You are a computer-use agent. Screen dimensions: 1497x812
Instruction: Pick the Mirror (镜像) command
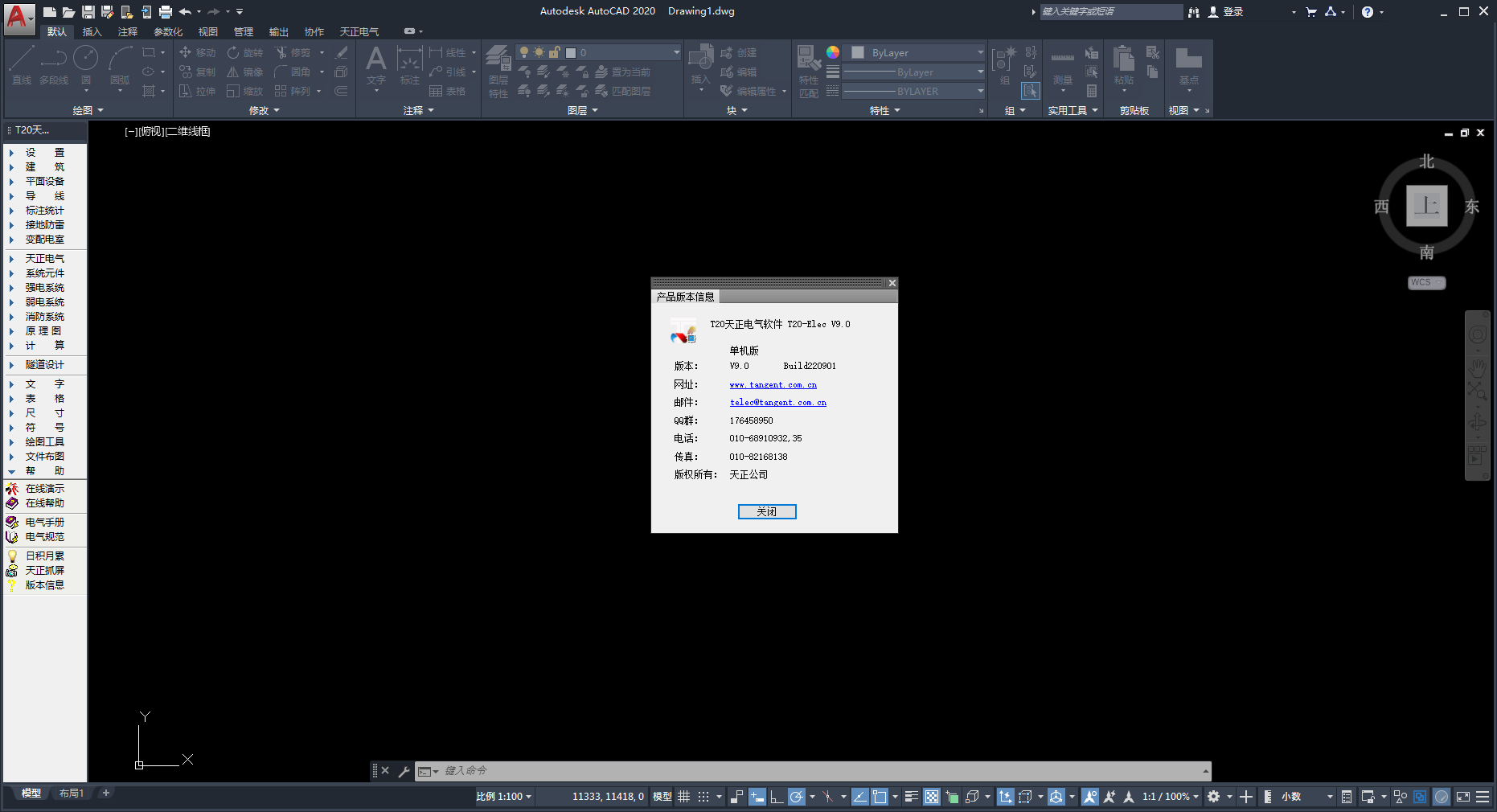click(244, 72)
